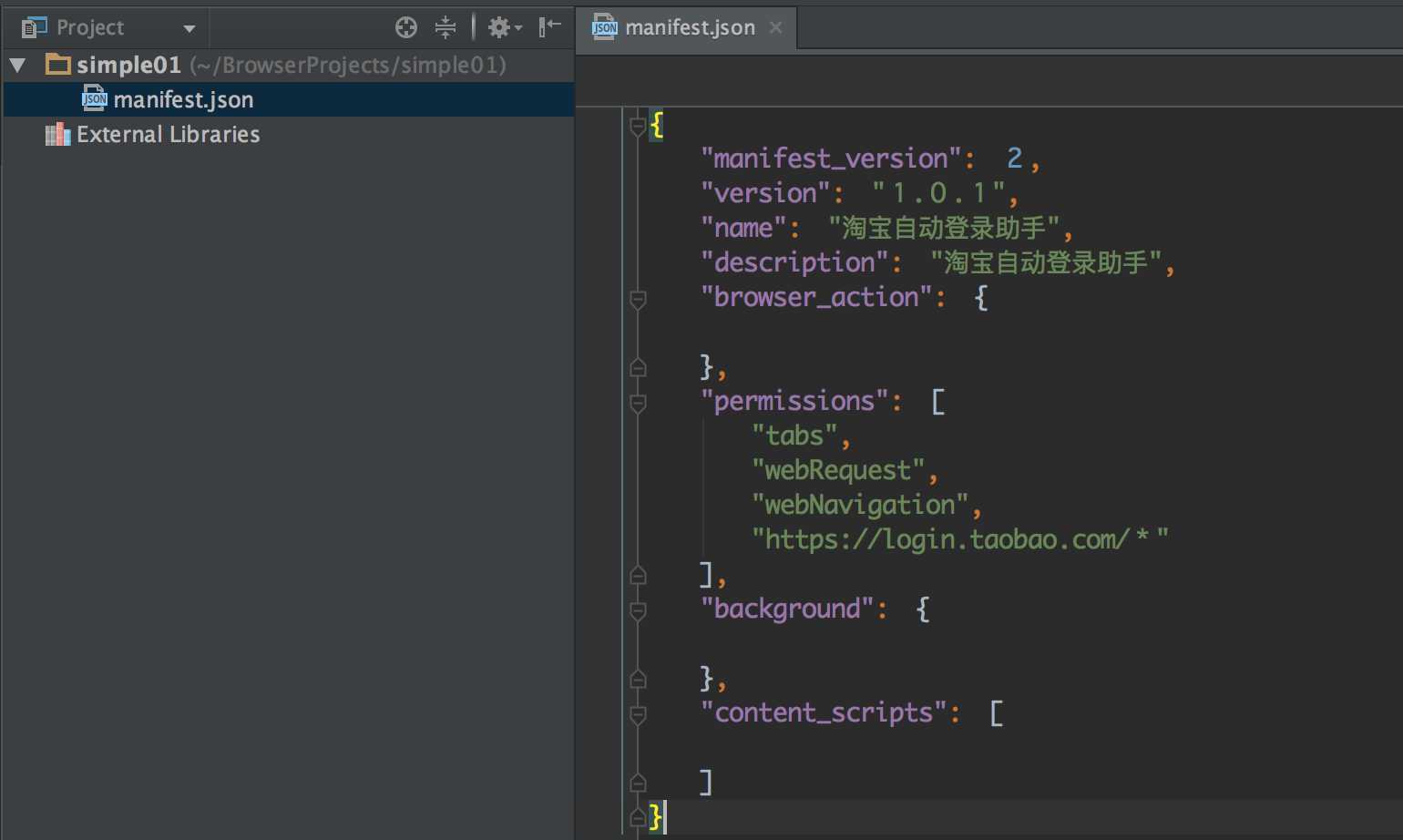Viewport: 1403px width, 840px height.
Task: Click the "description" key text
Action: pos(794,262)
